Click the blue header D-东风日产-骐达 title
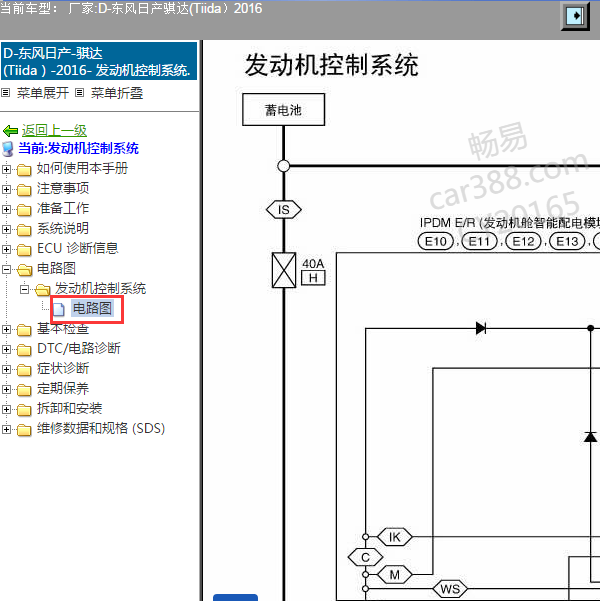This screenshot has width=600, height=601. tap(99, 61)
